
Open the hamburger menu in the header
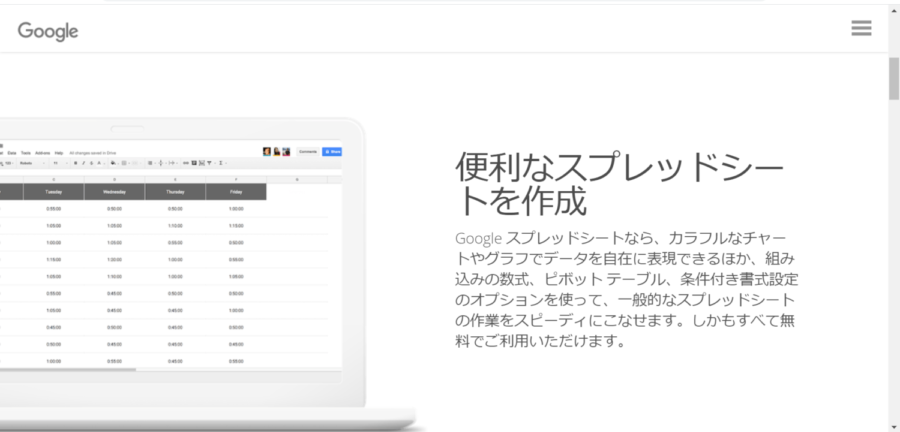coord(861,29)
